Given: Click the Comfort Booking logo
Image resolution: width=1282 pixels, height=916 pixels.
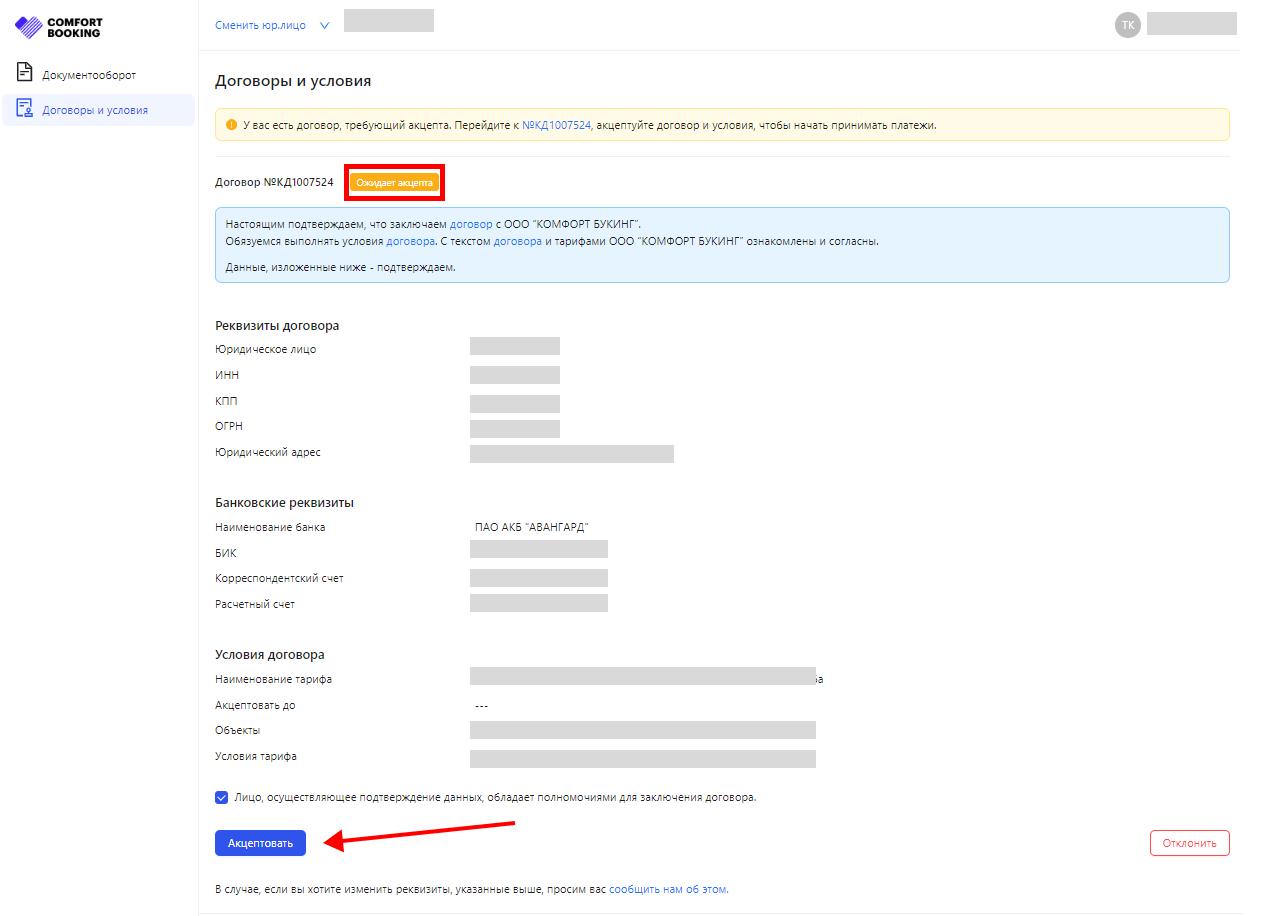Looking at the screenshot, I should 59,27.
